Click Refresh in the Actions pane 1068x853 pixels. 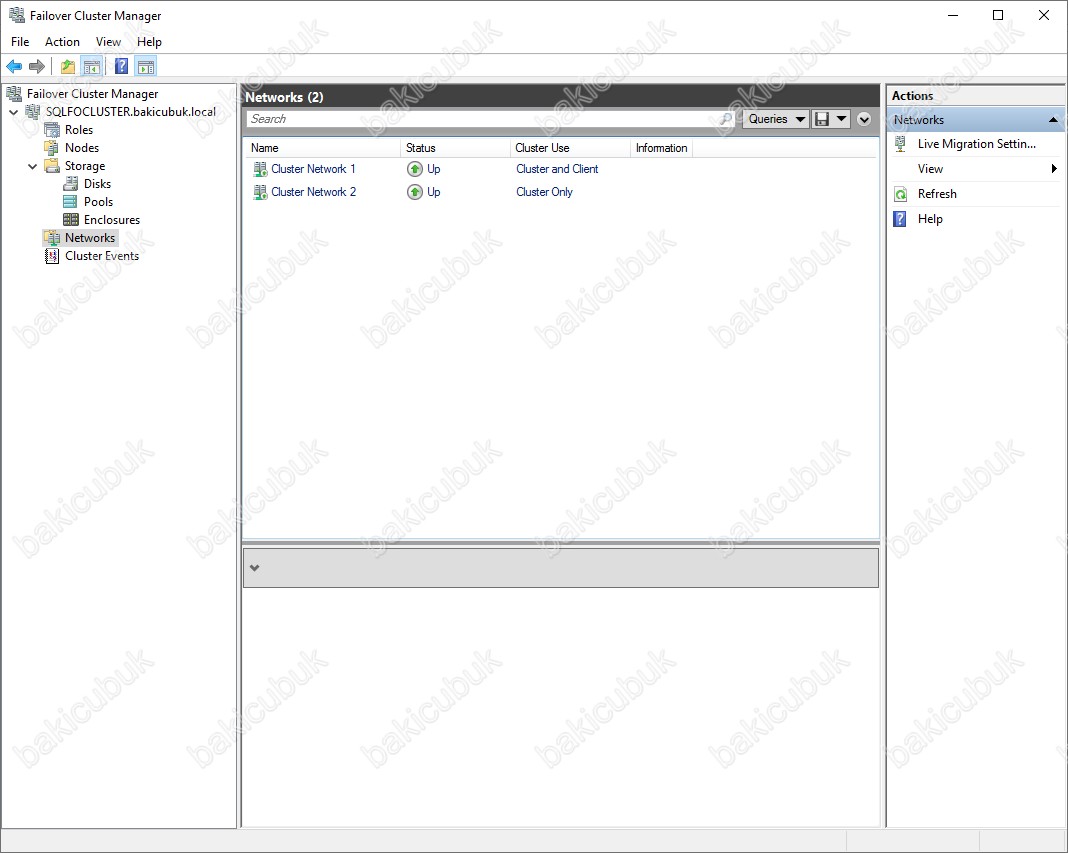(x=937, y=193)
